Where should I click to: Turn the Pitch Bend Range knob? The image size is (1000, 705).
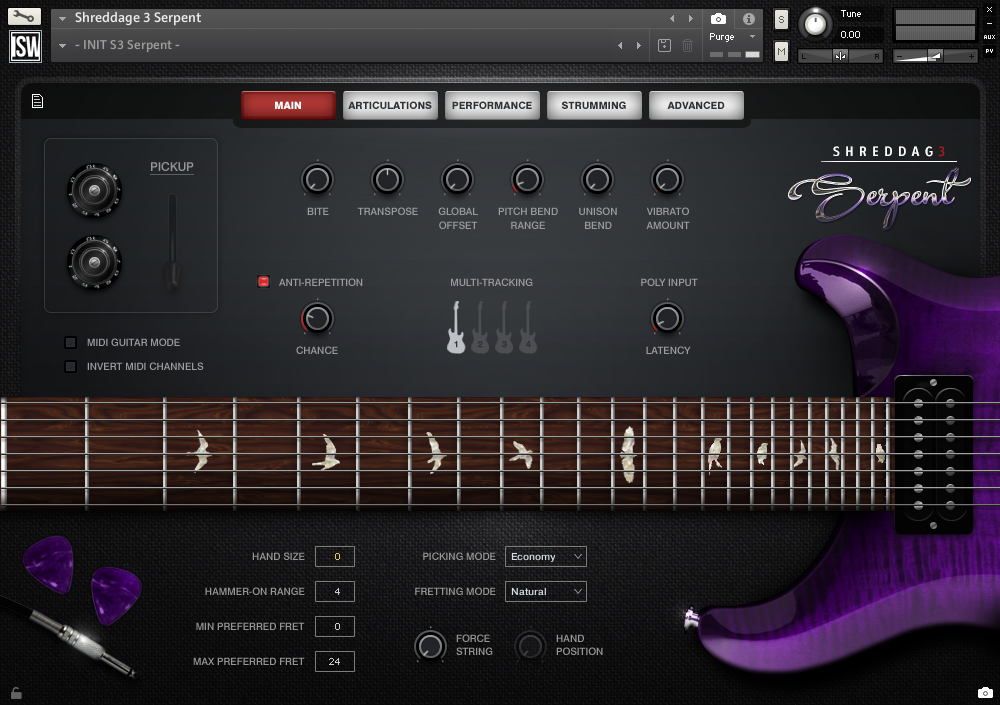pos(527,180)
